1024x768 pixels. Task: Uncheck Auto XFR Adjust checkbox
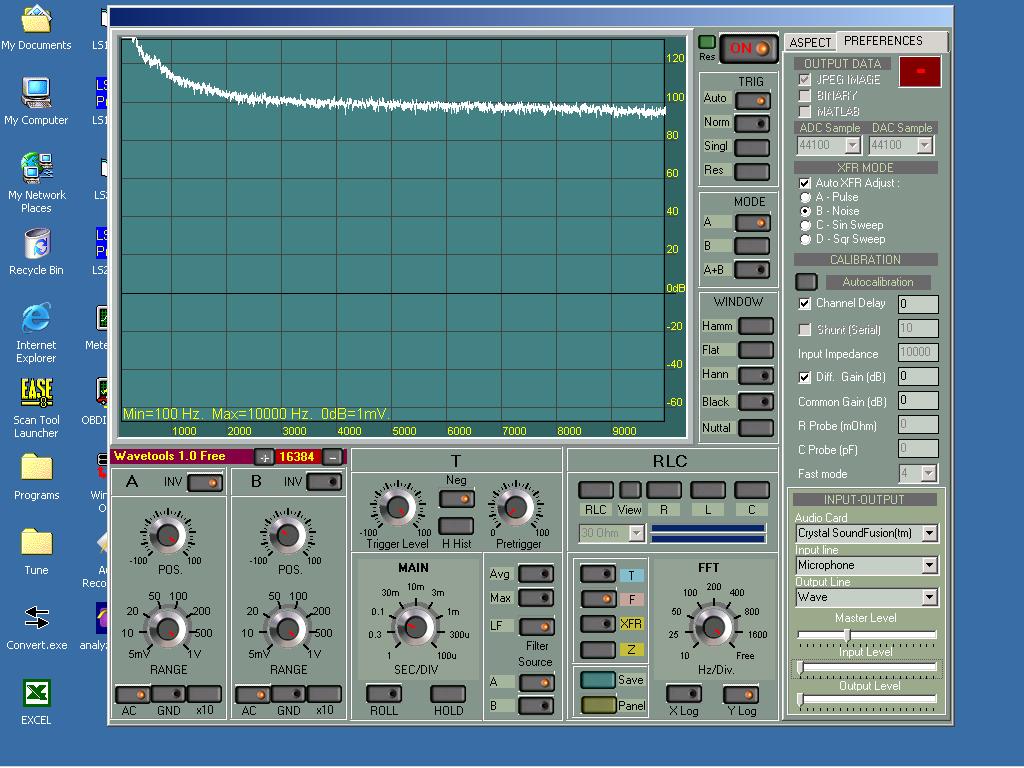pyautogui.click(x=805, y=183)
